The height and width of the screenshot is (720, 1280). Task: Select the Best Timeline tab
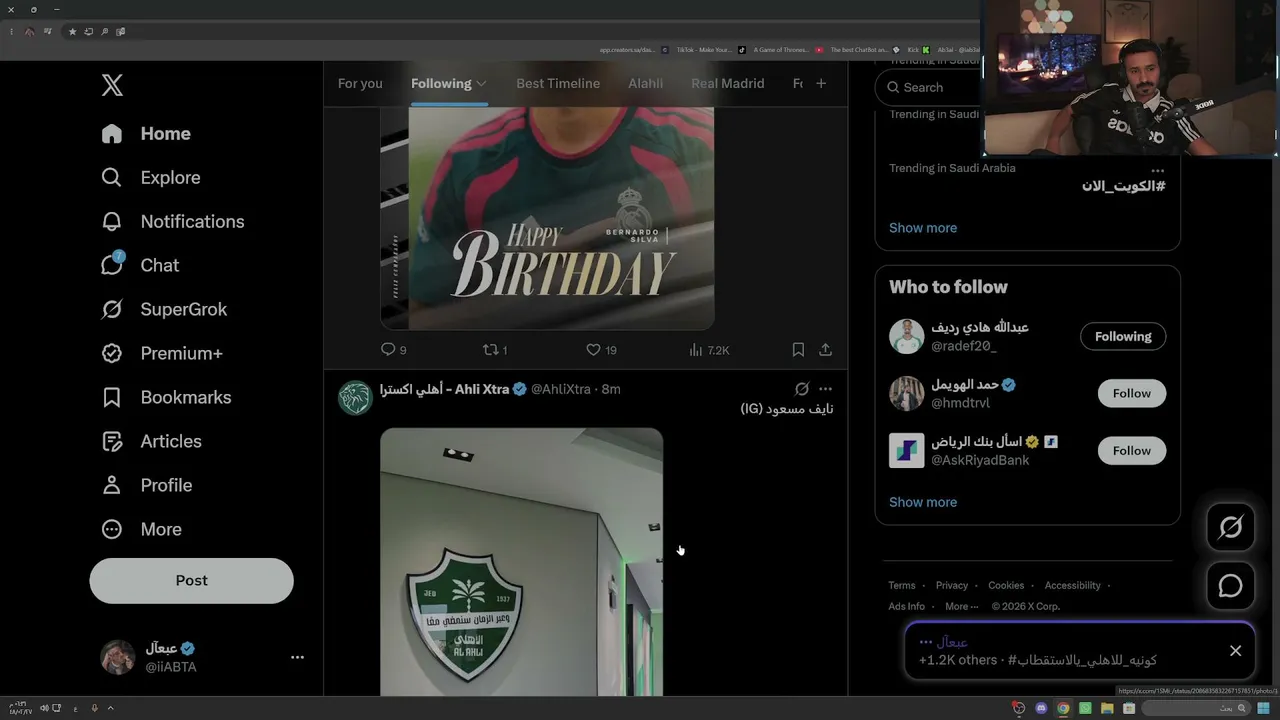(x=558, y=83)
